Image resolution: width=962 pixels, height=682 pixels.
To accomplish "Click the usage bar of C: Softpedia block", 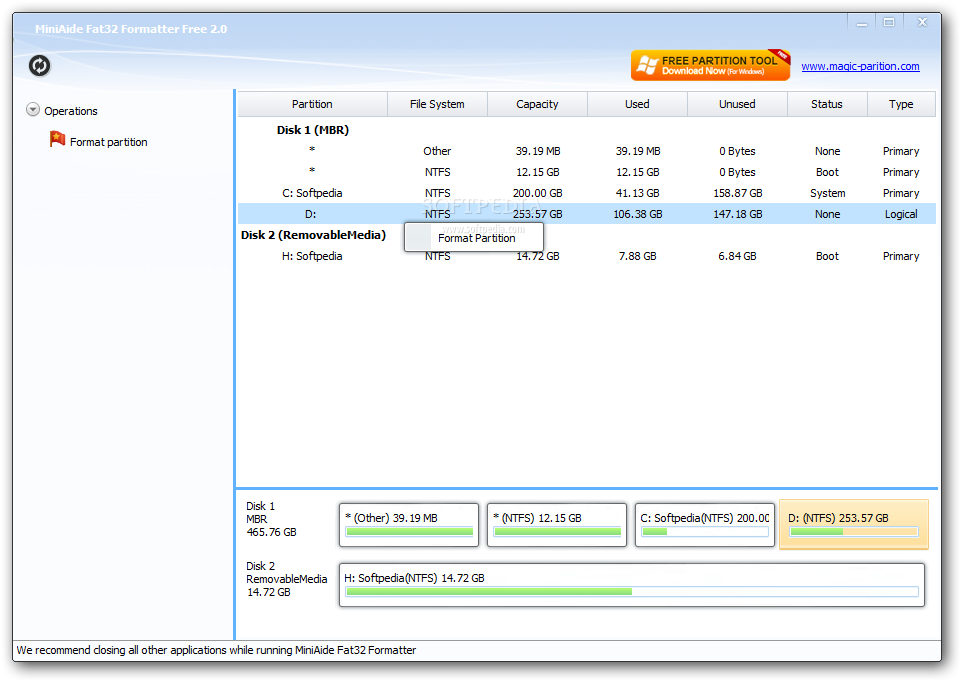I will coord(704,532).
